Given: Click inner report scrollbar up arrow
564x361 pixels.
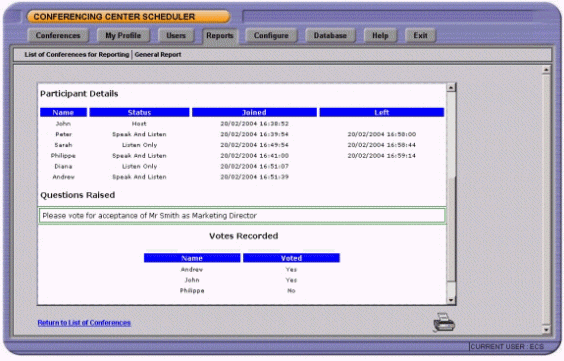Looking at the screenshot, I should tap(451, 87).
